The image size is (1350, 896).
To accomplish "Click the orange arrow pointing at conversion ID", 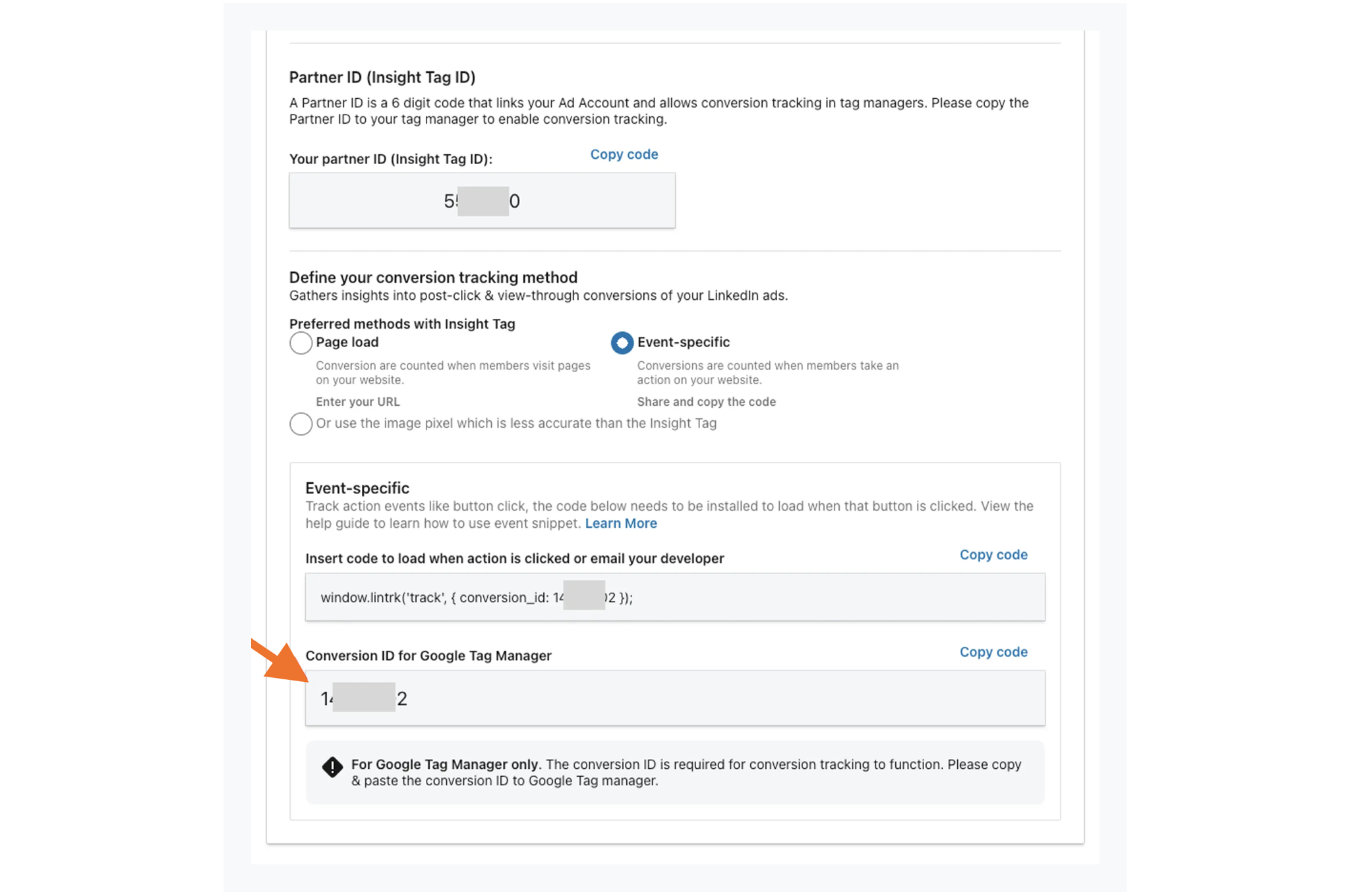I will click(x=279, y=661).
